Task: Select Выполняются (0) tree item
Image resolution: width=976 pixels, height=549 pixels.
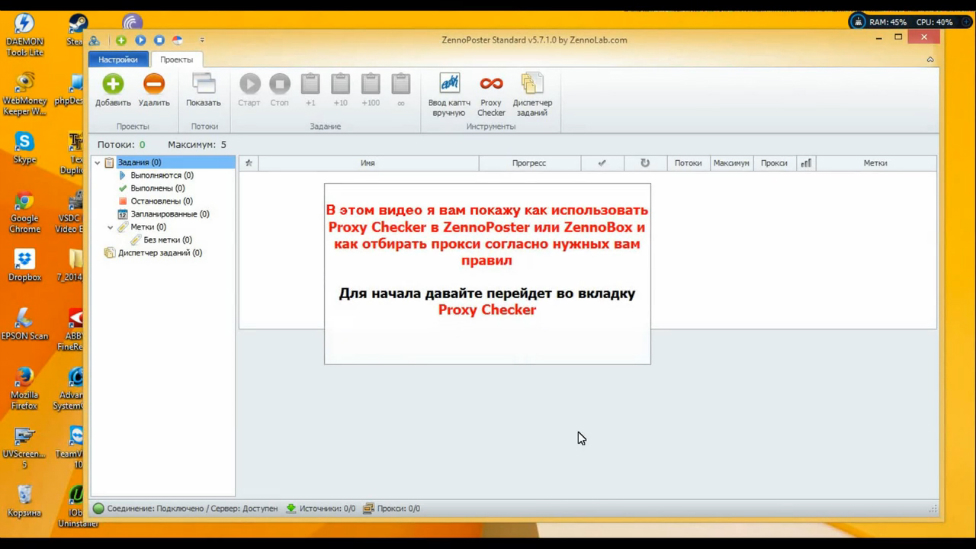Action: [x=162, y=176]
